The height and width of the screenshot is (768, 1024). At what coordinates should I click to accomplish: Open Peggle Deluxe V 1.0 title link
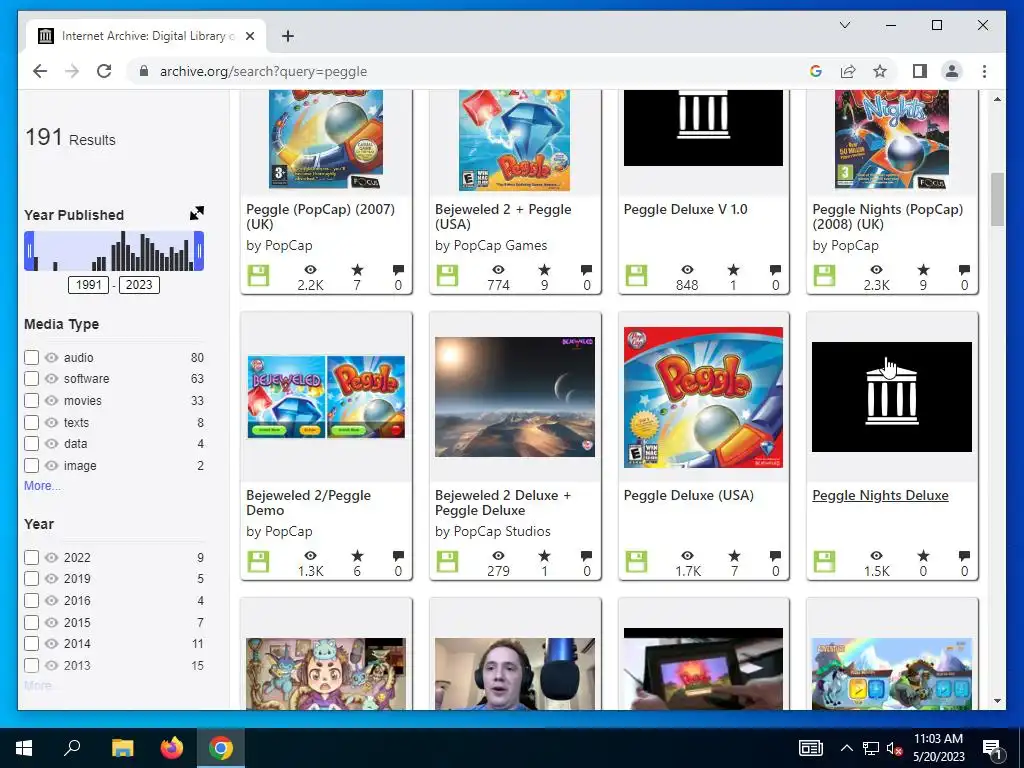pos(685,209)
